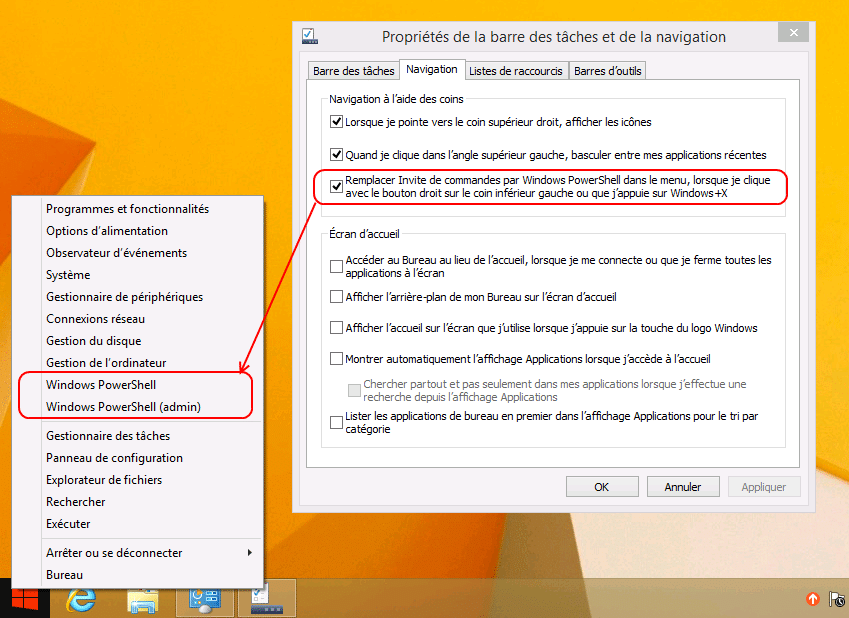
Task: Enable go to Desktop instead of Start
Action: [336, 266]
